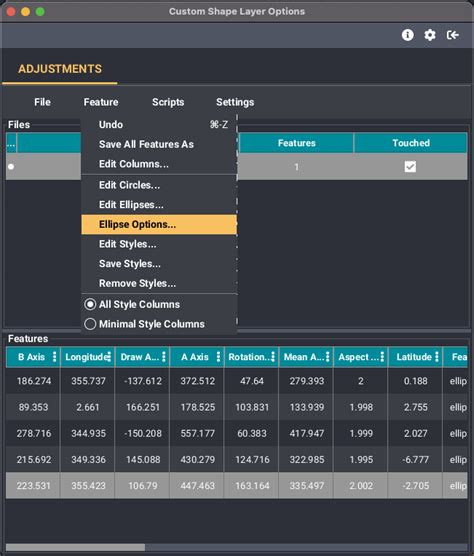Click the info icon in top bar
474x556 pixels.
(407, 35)
